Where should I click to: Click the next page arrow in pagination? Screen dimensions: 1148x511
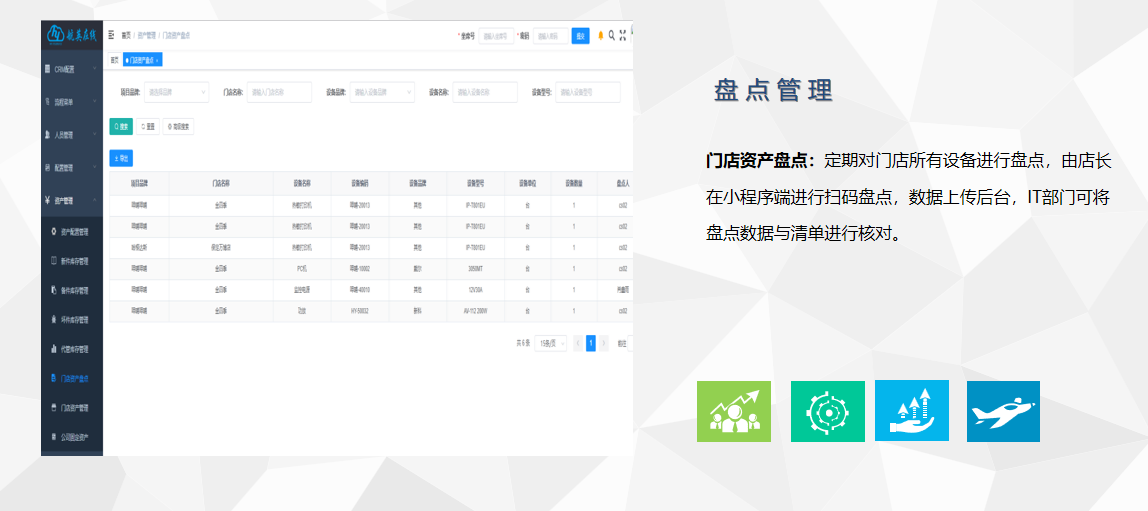(603, 343)
